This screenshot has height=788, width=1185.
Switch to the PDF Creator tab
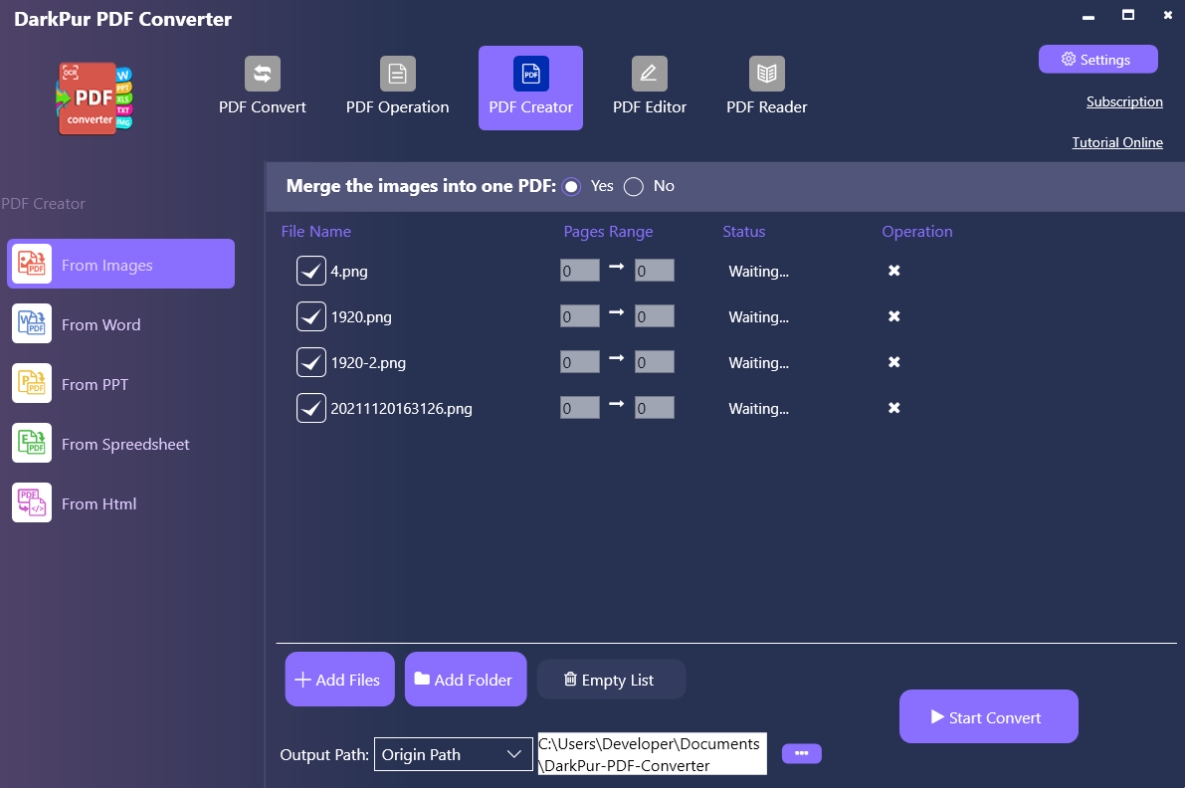[x=530, y=88]
